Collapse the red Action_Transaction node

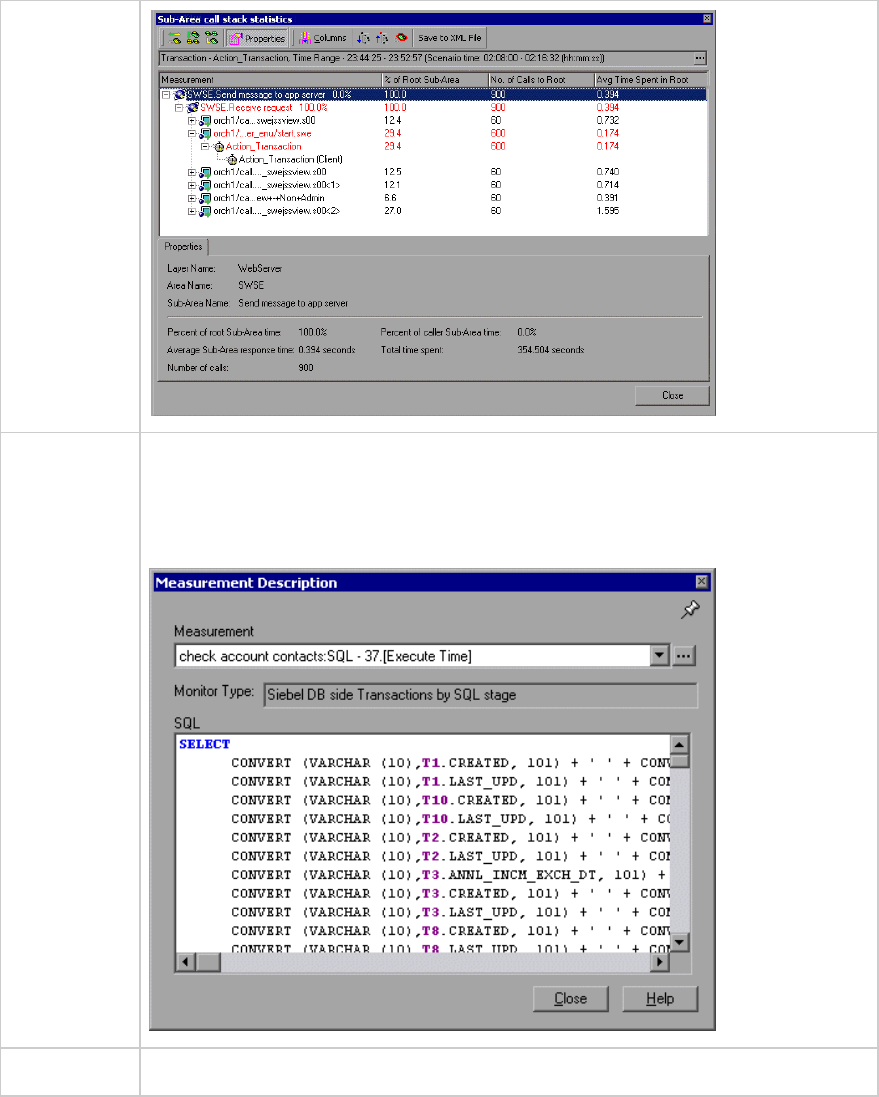pyautogui.click(x=204, y=147)
